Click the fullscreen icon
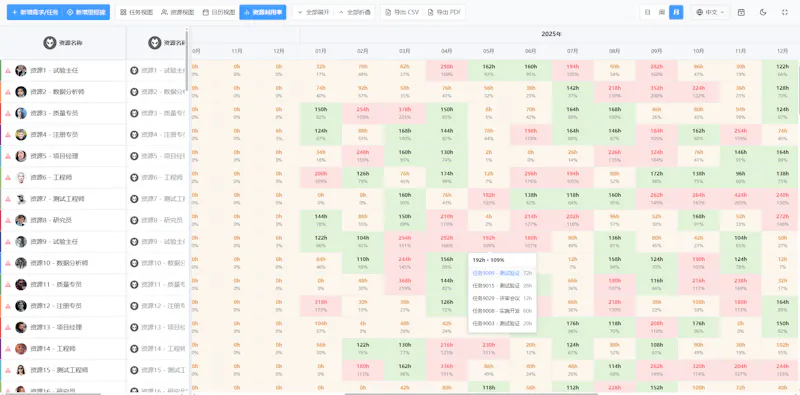The width and height of the screenshot is (800, 395). pyautogui.click(x=785, y=12)
